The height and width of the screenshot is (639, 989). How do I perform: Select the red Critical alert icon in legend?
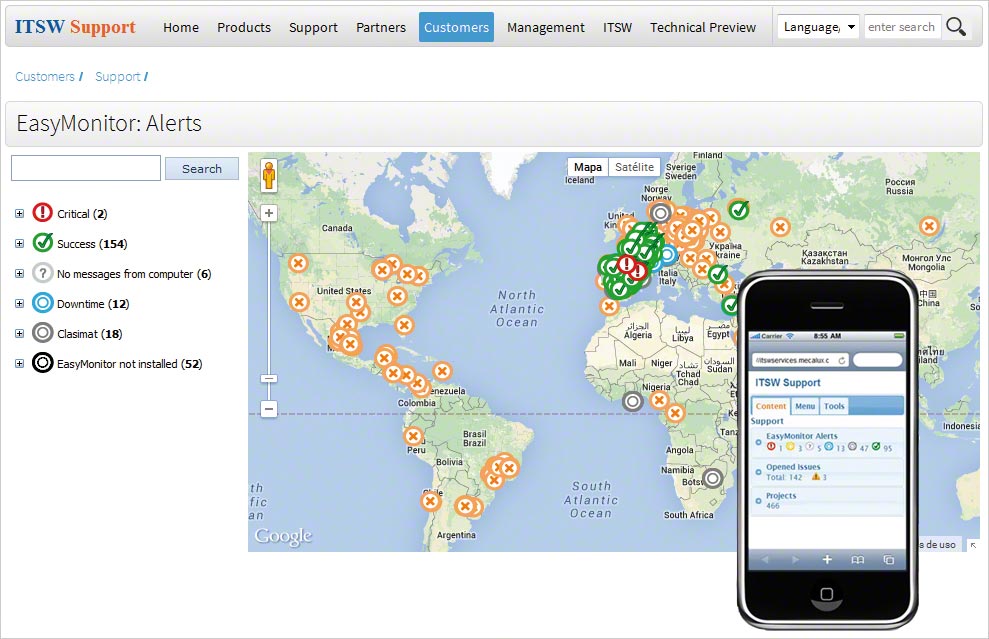42,213
